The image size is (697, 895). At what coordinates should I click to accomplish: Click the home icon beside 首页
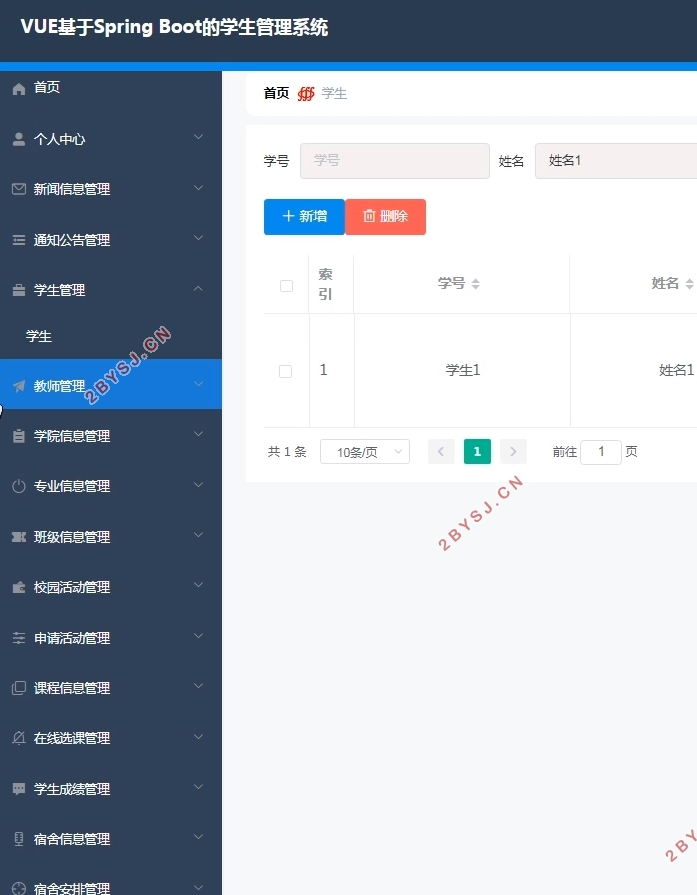[19, 88]
